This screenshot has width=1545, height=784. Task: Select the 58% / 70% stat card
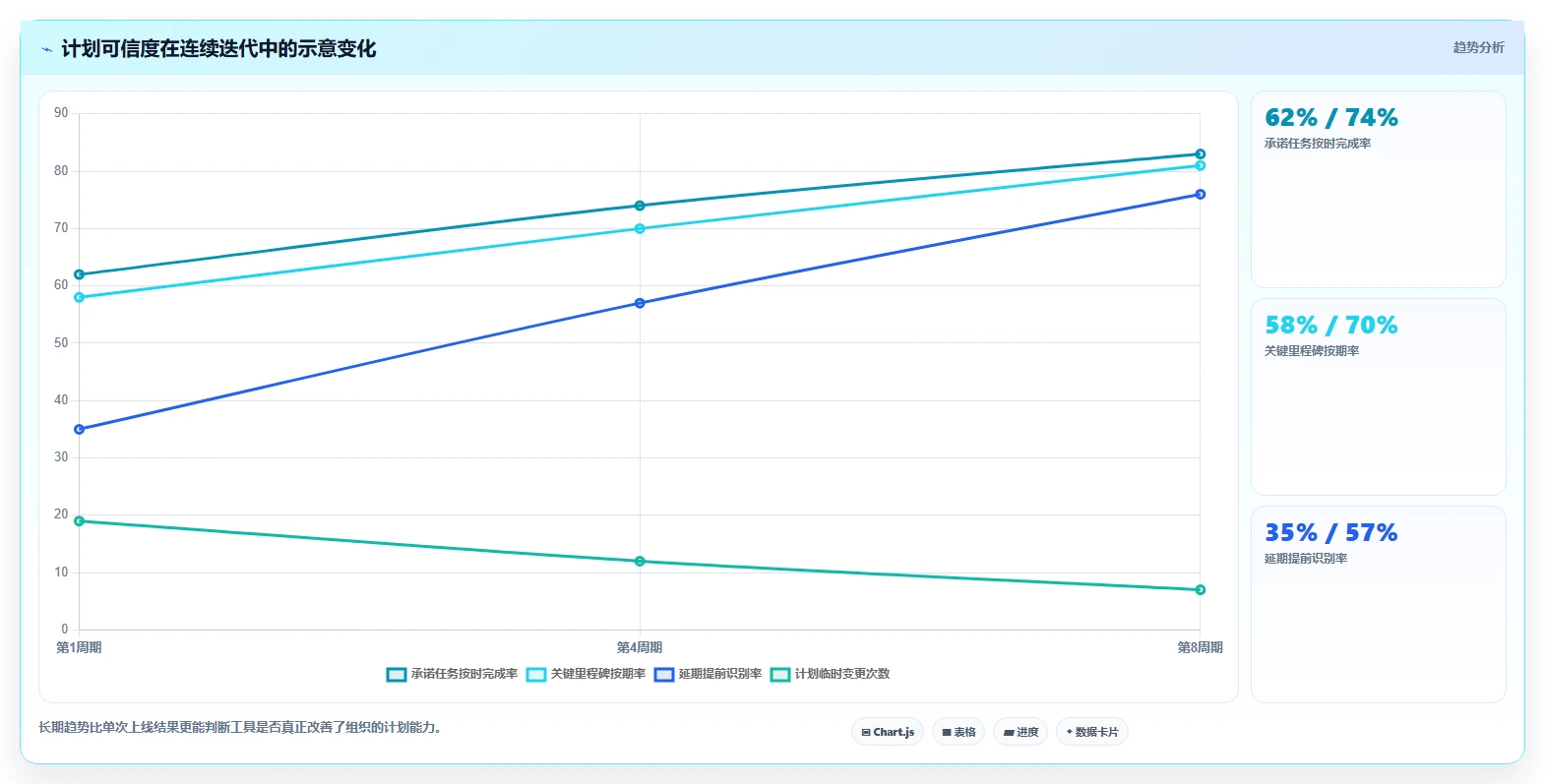[x=1378, y=396]
